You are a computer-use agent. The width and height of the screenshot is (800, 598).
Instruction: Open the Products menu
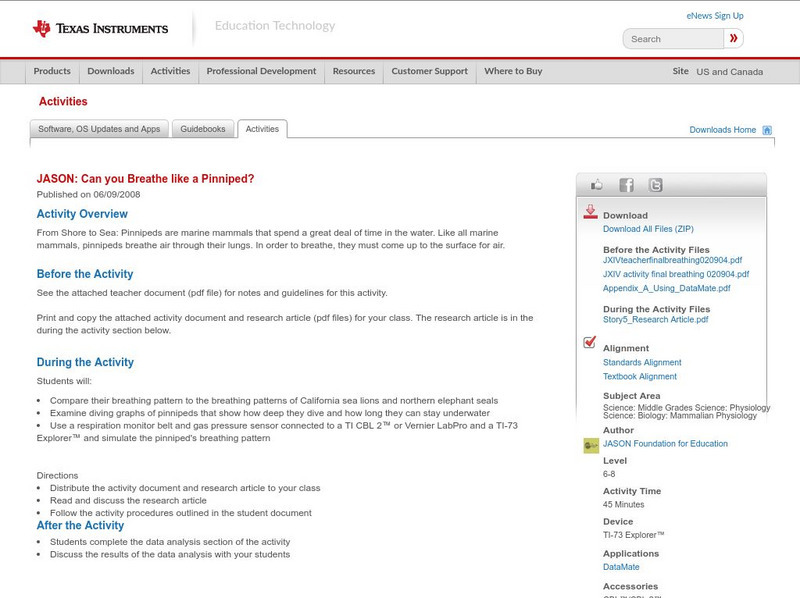click(52, 71)
